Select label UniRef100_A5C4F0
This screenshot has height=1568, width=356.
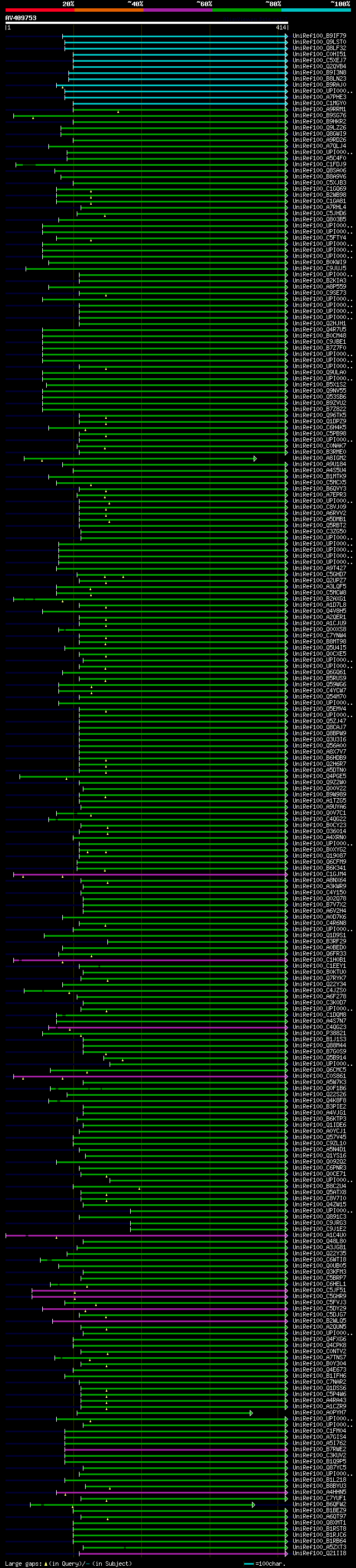coord(319,159)
